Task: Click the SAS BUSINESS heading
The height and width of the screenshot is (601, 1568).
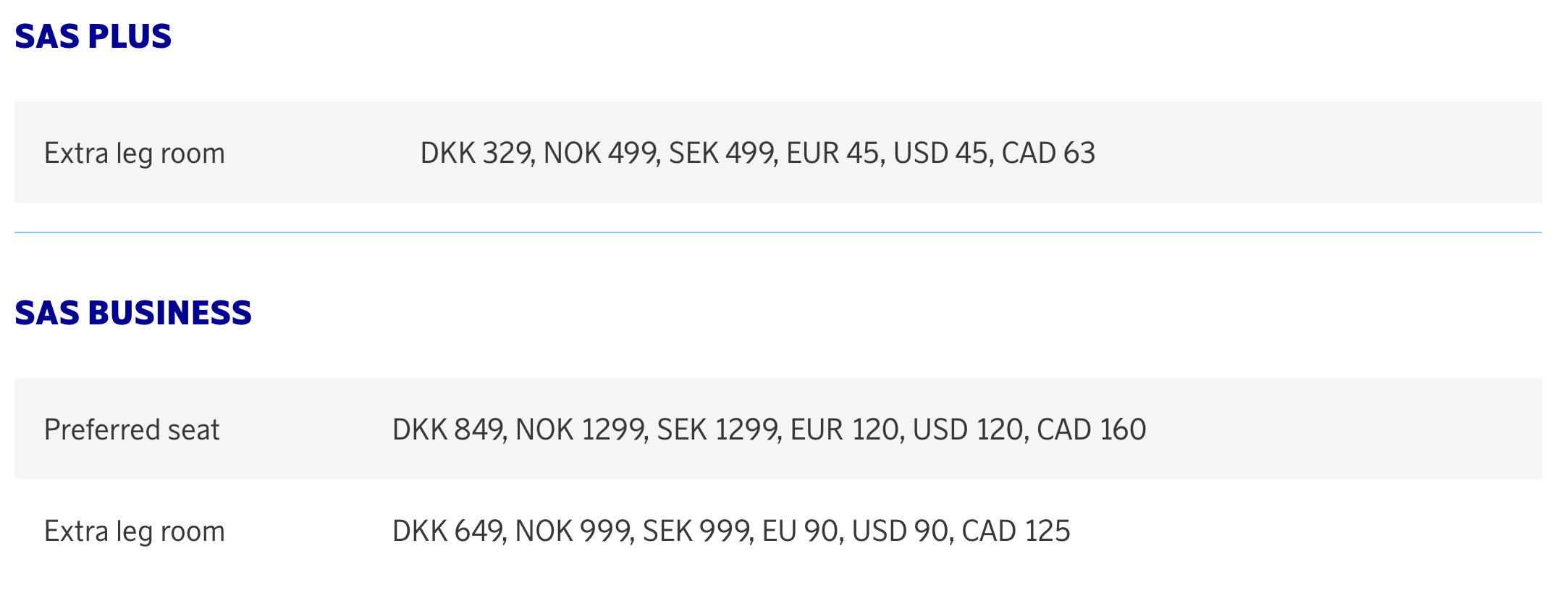Action: tap(133, 314)
